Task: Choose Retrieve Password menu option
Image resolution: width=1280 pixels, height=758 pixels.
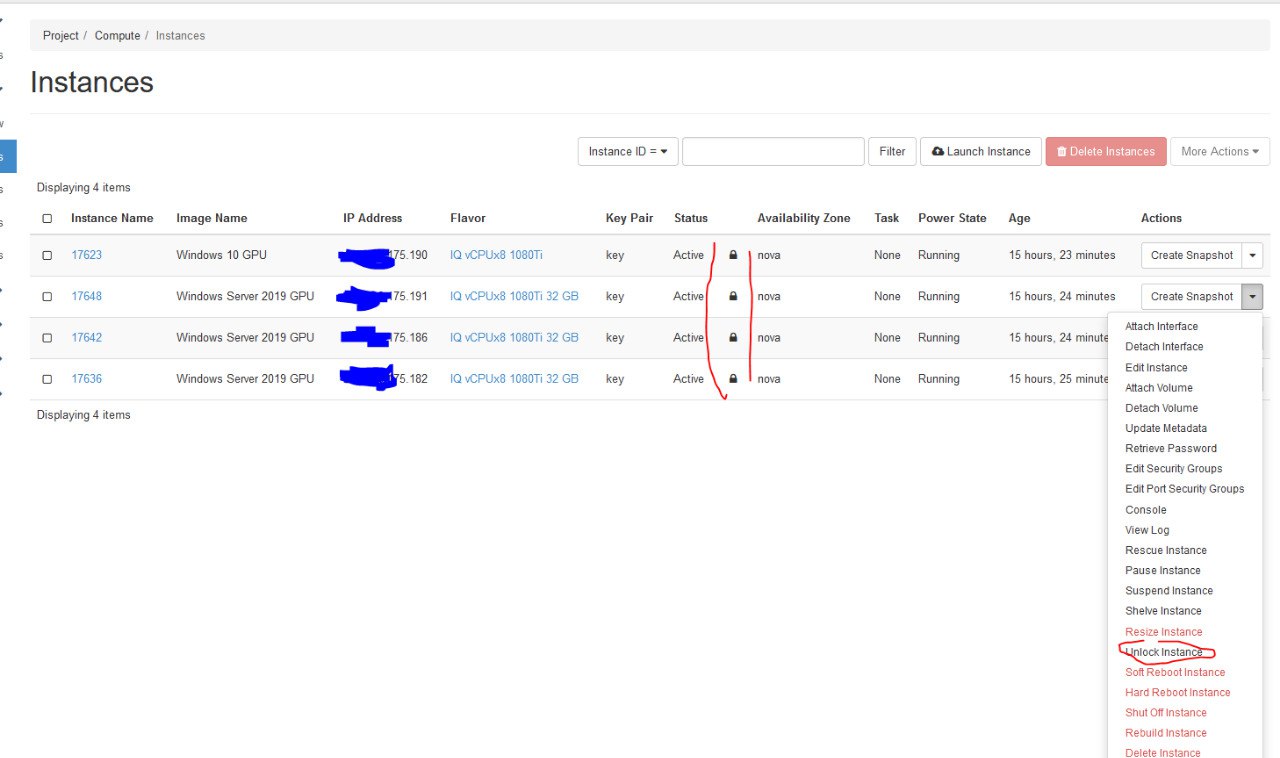Action: coord(1171,448)
